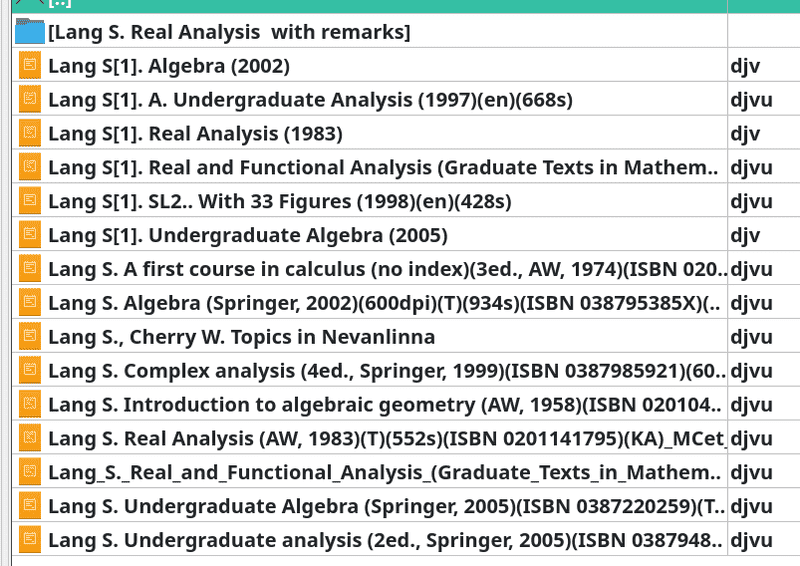Select Lang S., Cherry W. Topics in Nevanlinna
The height and width of the screenshot is (566, 800).
(x=241, y=337)
